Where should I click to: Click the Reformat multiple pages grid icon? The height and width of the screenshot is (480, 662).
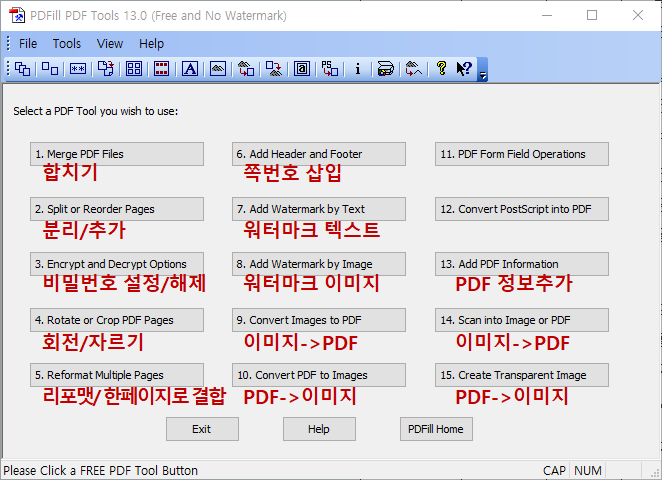coord(134,69)
